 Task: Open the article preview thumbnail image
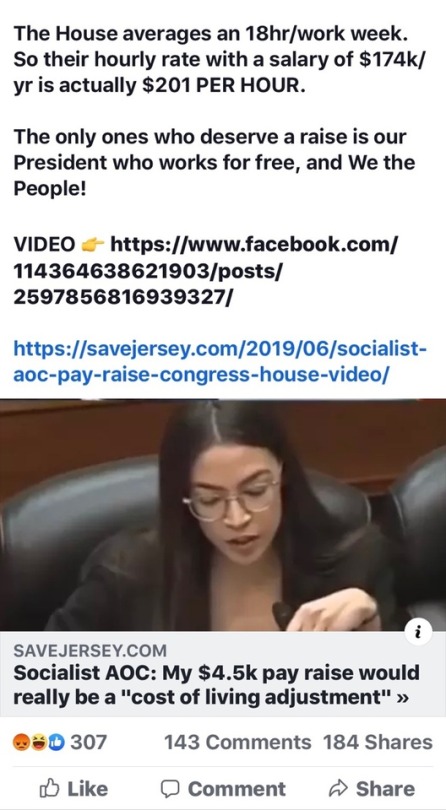223,515
